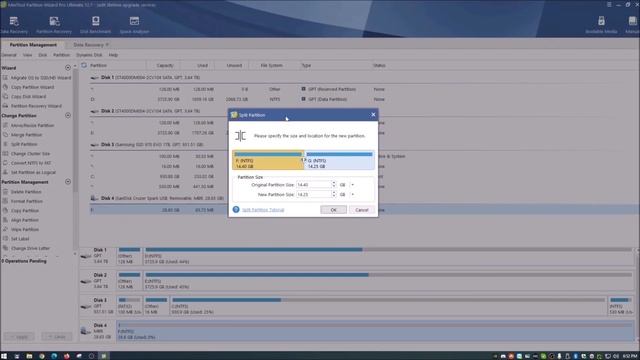Click the Migrate OS to SSD/HD Wizard icon
This screenshot has width=640, height=360.
tap(5, 78)
